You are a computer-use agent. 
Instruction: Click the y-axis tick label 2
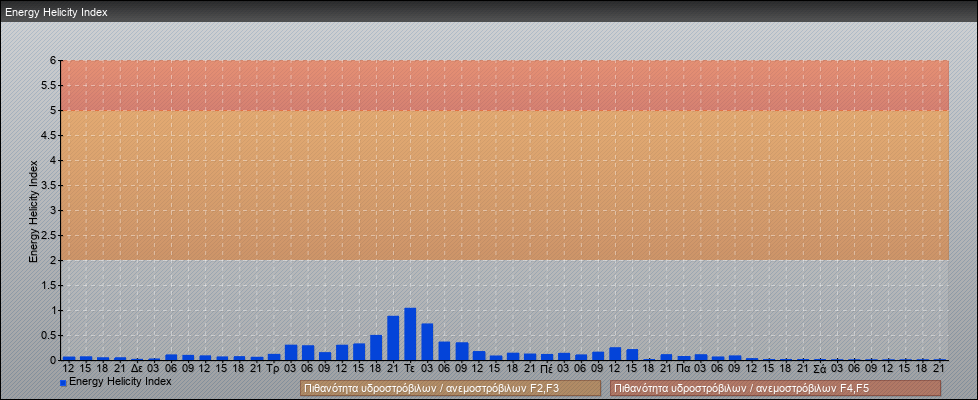click(54, 260)
